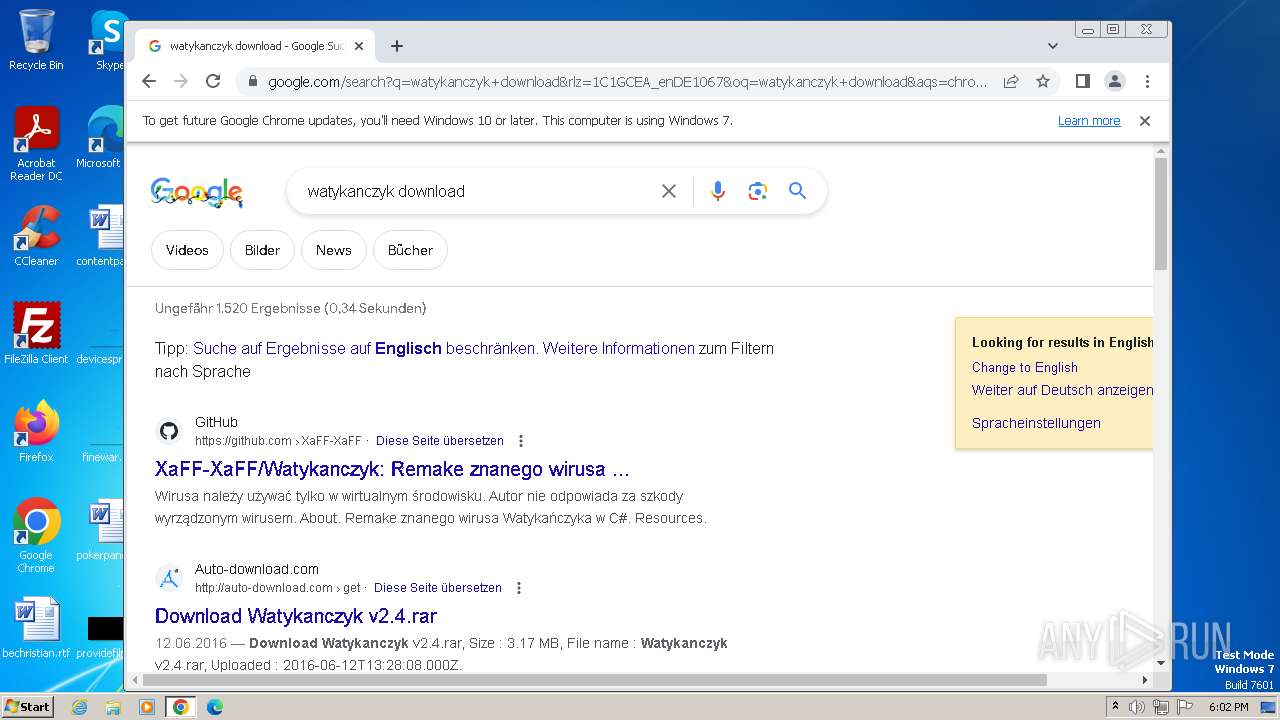Launch Firefox from desktop
This screenshot has height=720, width=1280.
click(x=36, y=432)
